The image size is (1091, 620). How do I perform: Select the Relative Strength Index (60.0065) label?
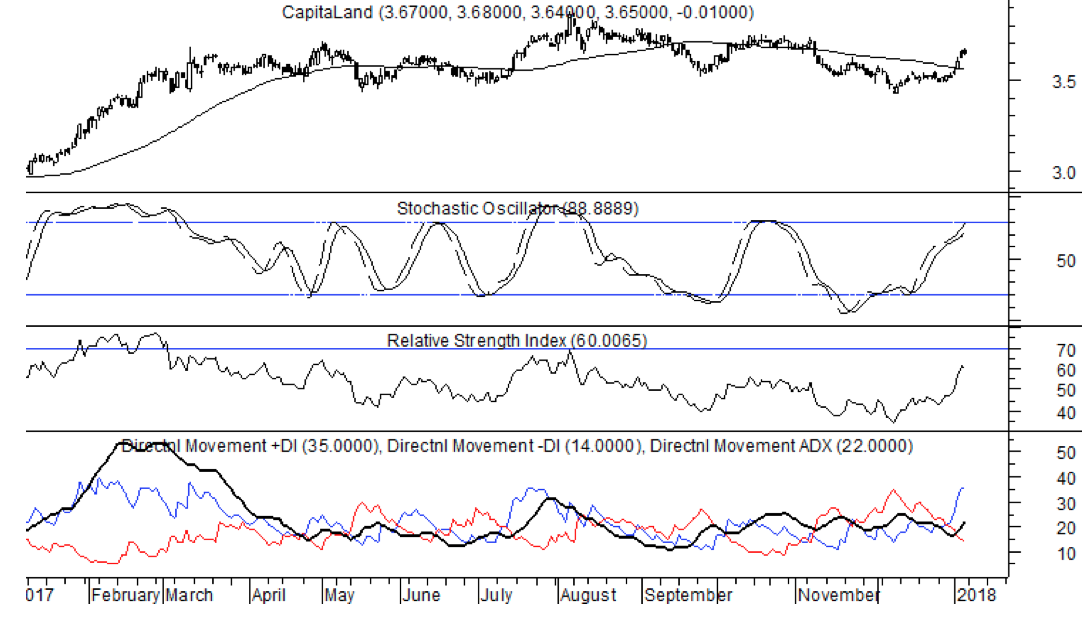tap(517, 340)
